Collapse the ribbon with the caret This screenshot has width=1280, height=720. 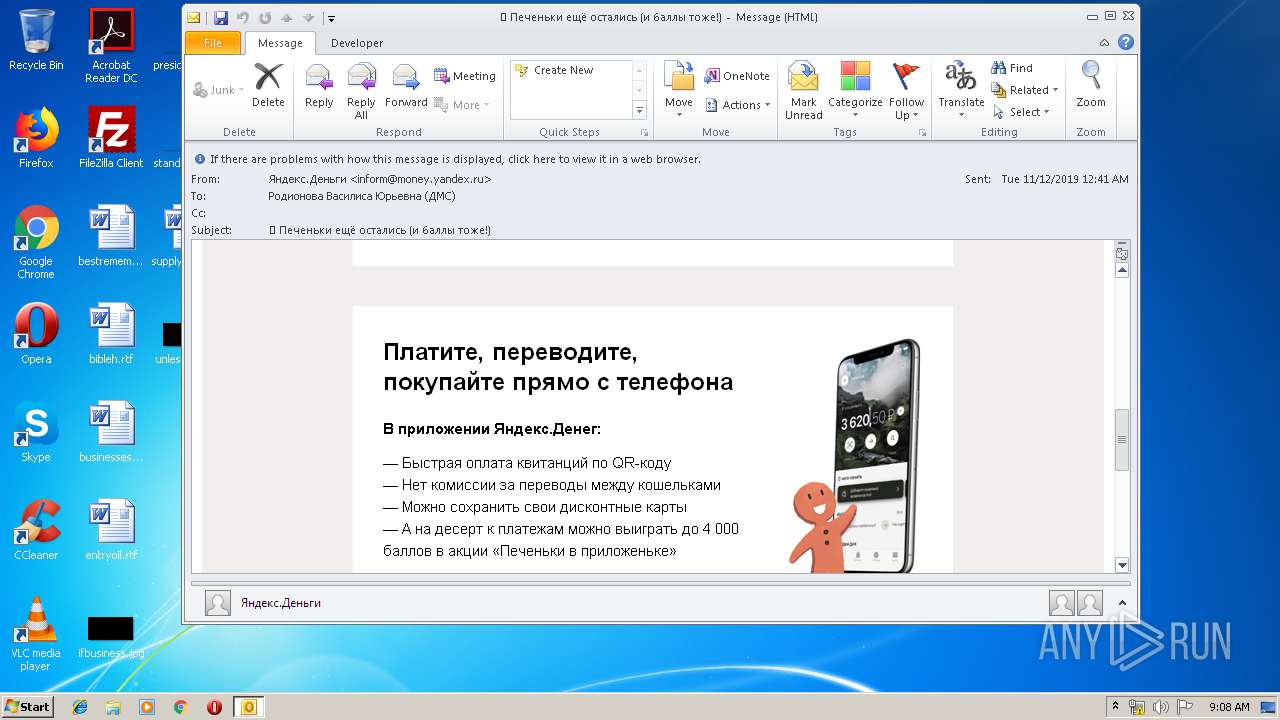(1104, 43)
